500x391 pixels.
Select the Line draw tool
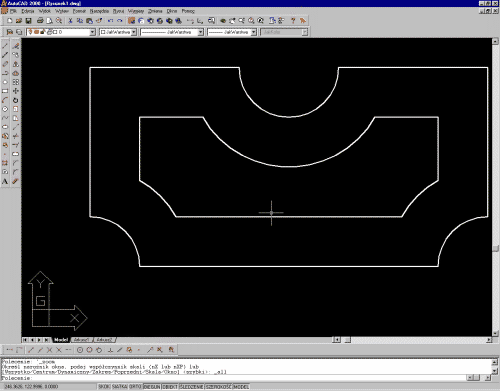click(5, 46)
